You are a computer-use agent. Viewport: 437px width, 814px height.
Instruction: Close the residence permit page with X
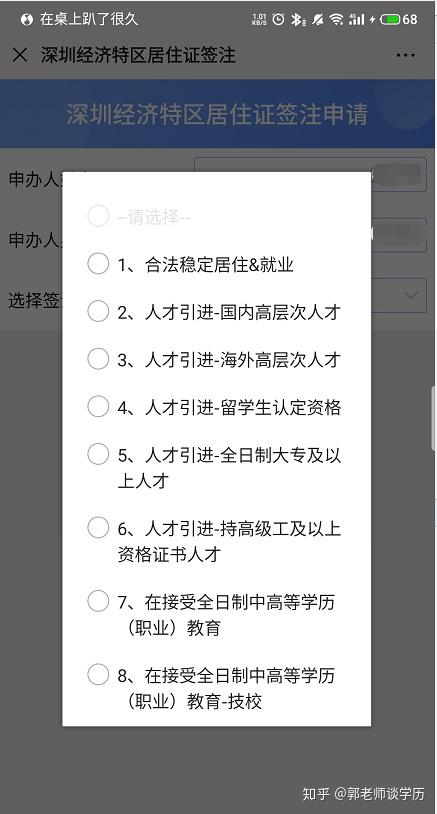pyautogui.click(x=20, y=55)
